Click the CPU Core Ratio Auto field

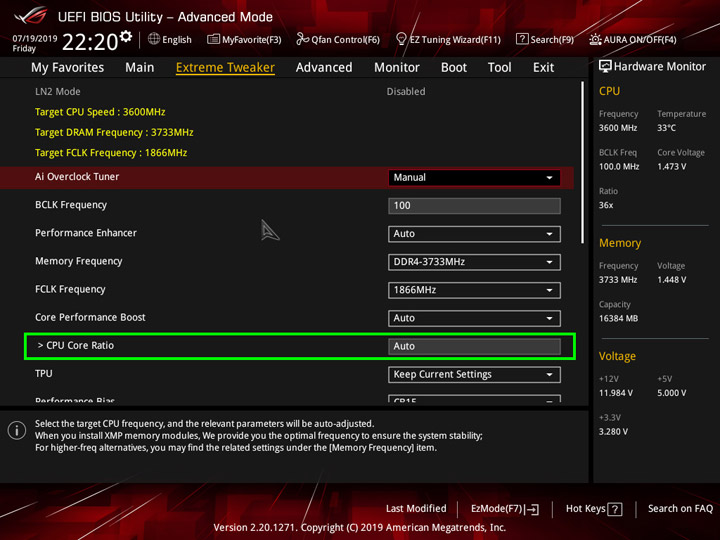(x=474, y=347)
